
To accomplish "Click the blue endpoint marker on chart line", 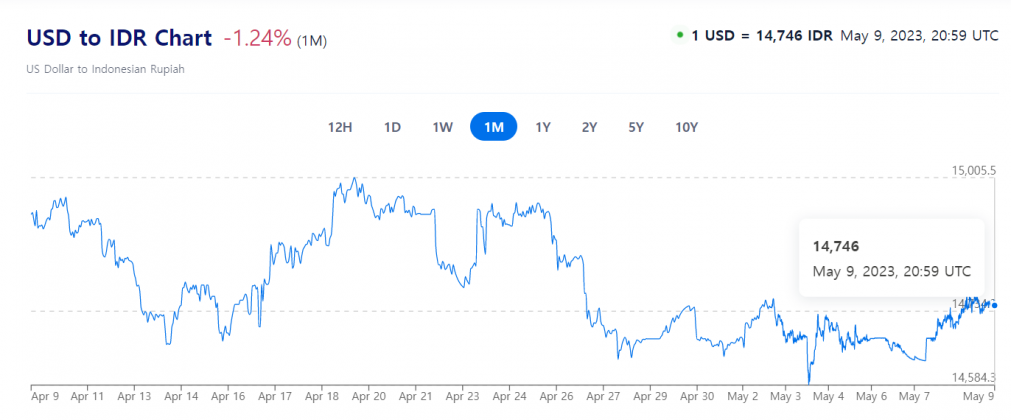I will tap(993, 305).
